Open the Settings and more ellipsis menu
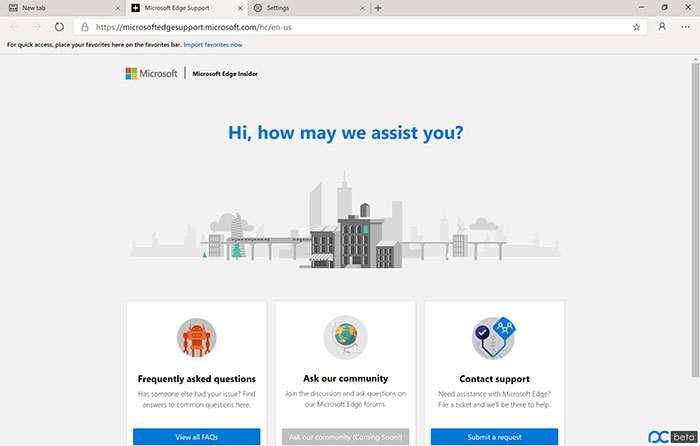Image resolution: width=700 pixels, height=446 pixels. pos(686,27)
